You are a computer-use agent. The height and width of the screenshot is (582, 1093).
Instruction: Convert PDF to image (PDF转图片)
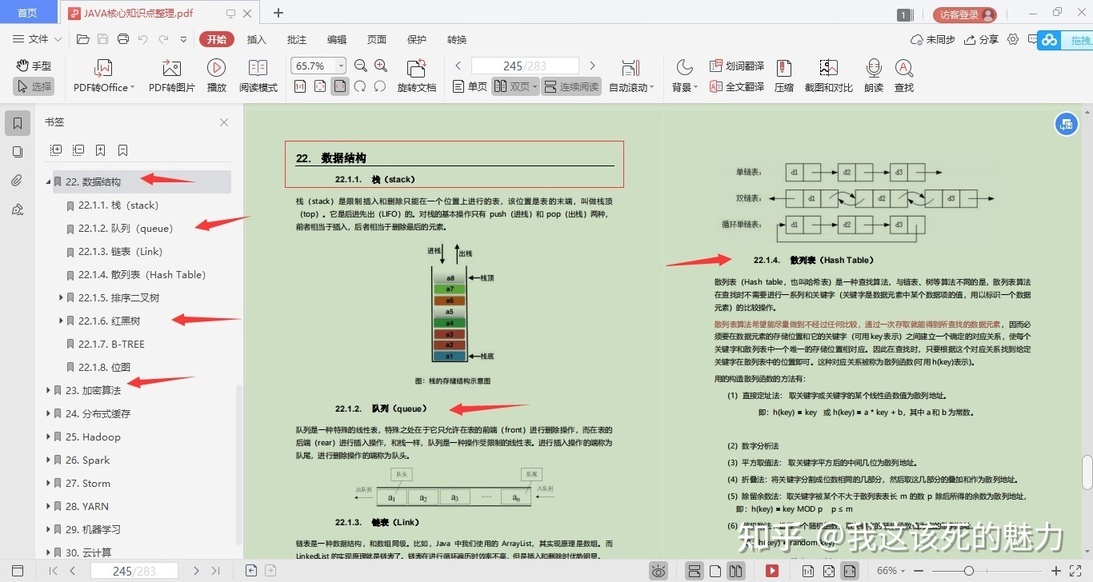171,76
